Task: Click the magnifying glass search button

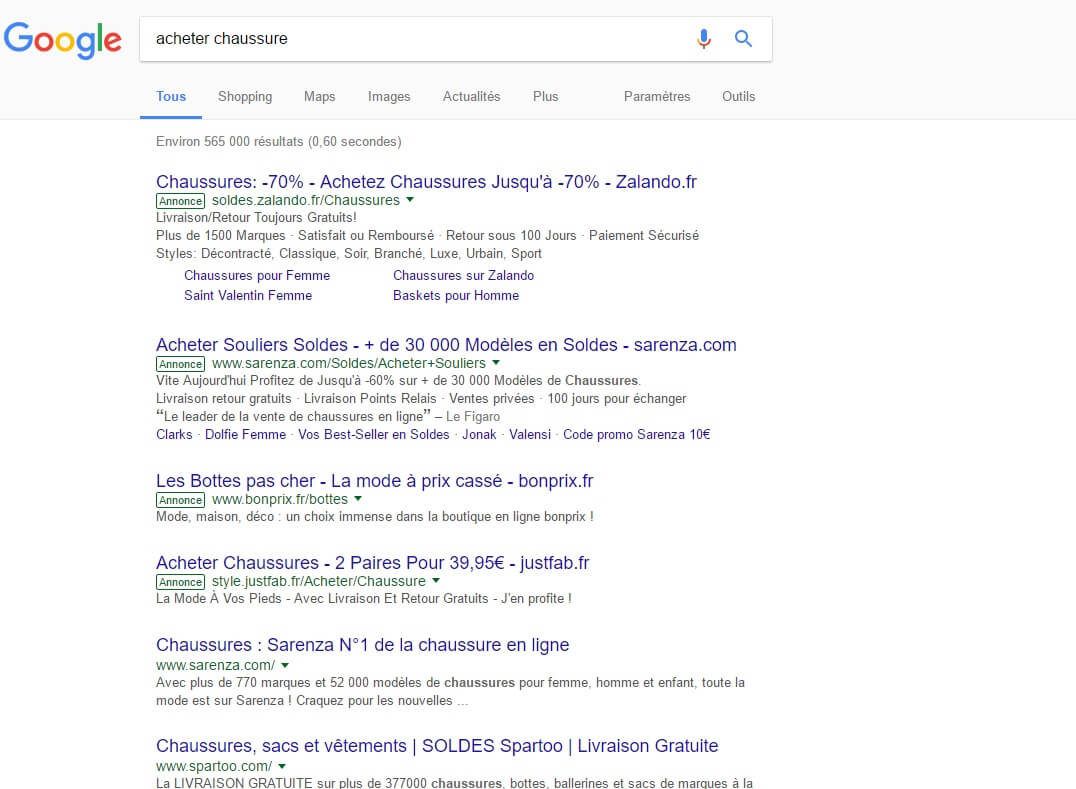Action: click(743, 38)
